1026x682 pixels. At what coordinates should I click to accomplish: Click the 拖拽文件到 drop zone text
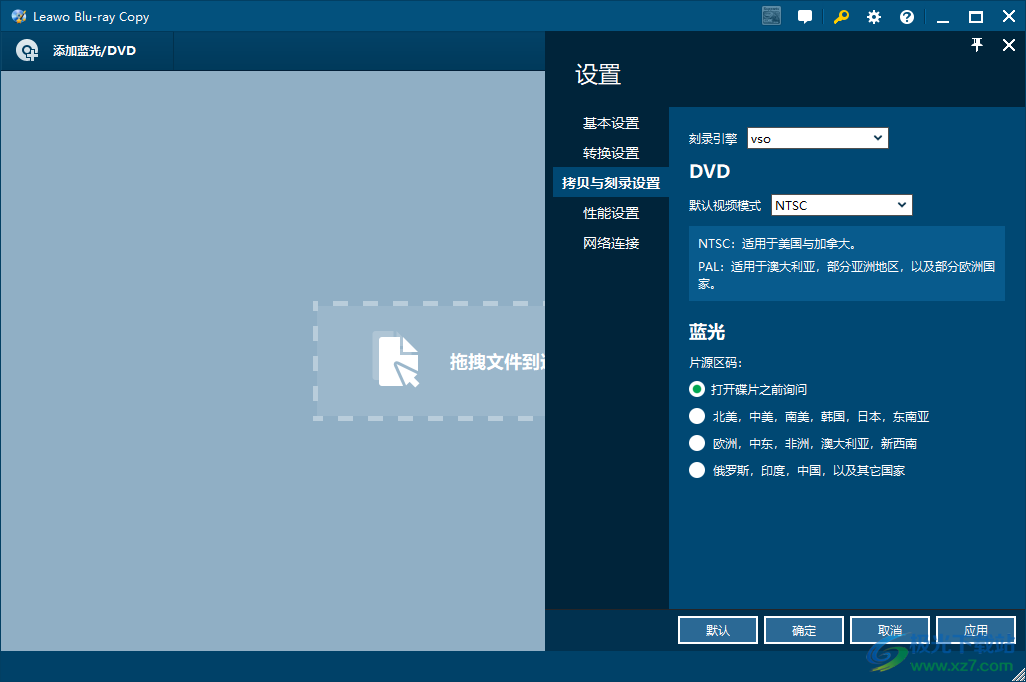(x=497, y=361)
